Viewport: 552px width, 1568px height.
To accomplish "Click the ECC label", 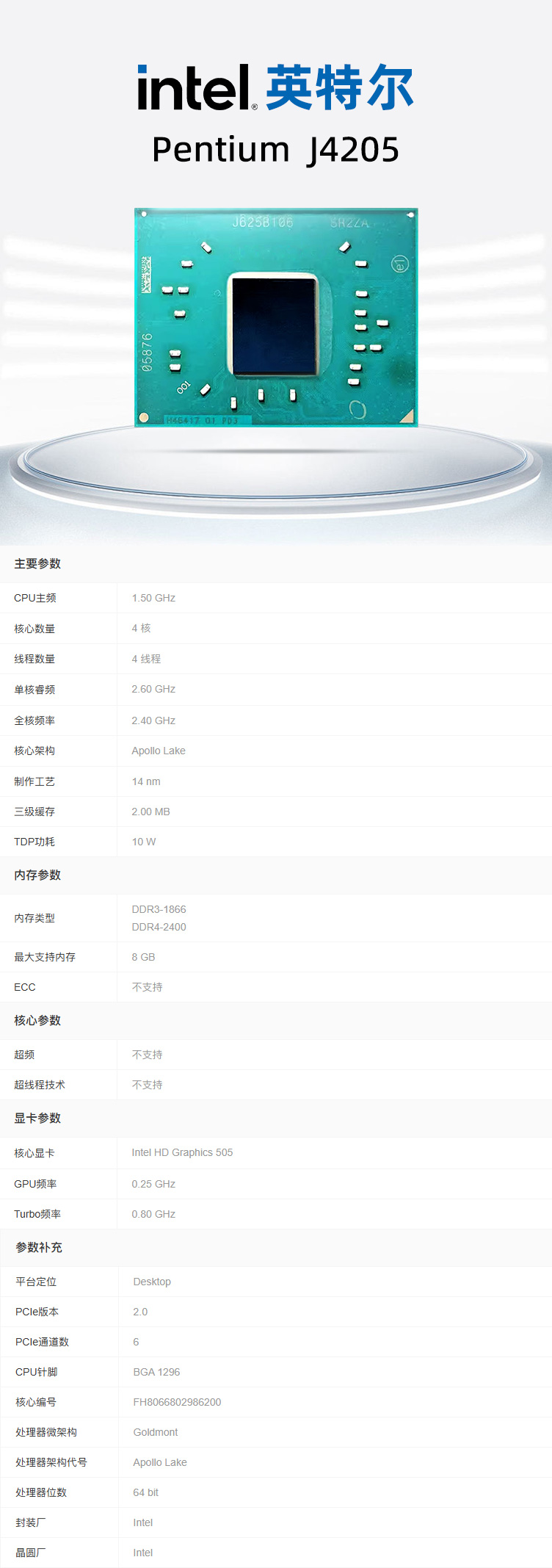I will 25,987.
